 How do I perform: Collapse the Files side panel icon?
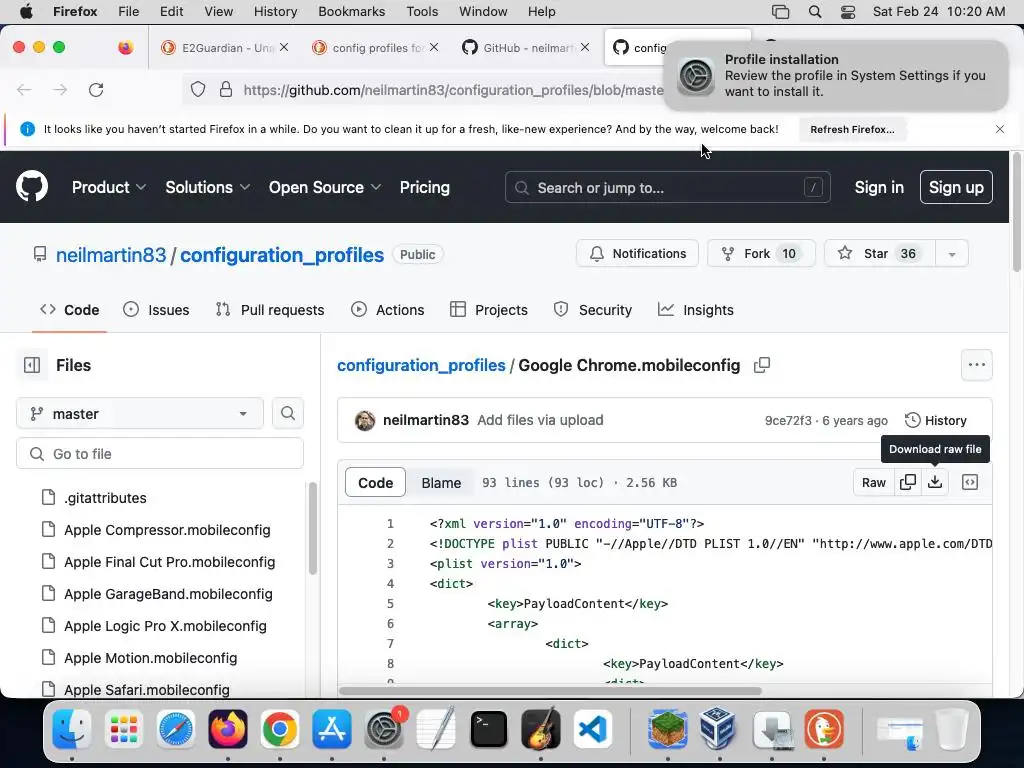[31, 365]
